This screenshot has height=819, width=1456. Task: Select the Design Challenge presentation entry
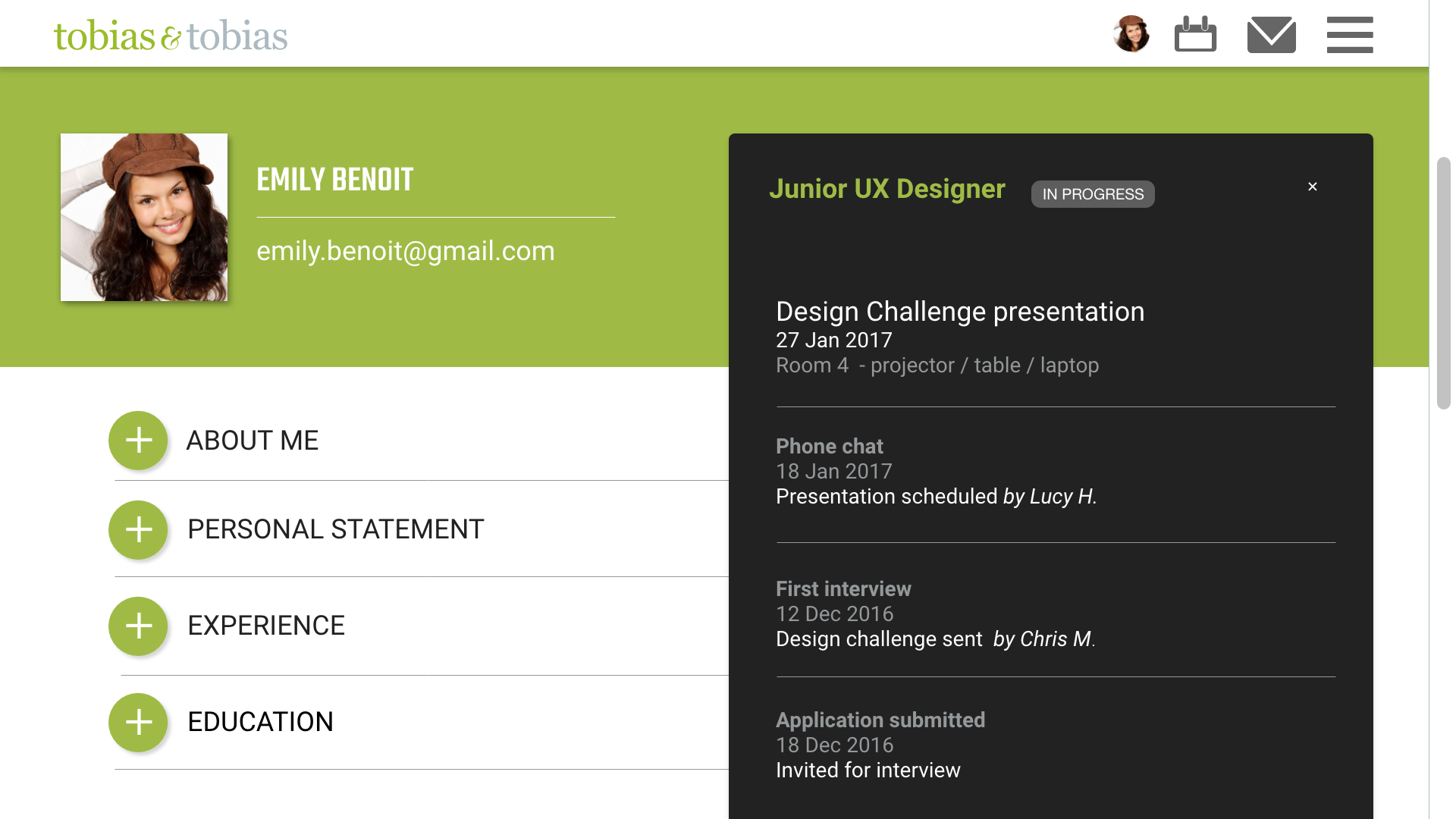[959, 312]
